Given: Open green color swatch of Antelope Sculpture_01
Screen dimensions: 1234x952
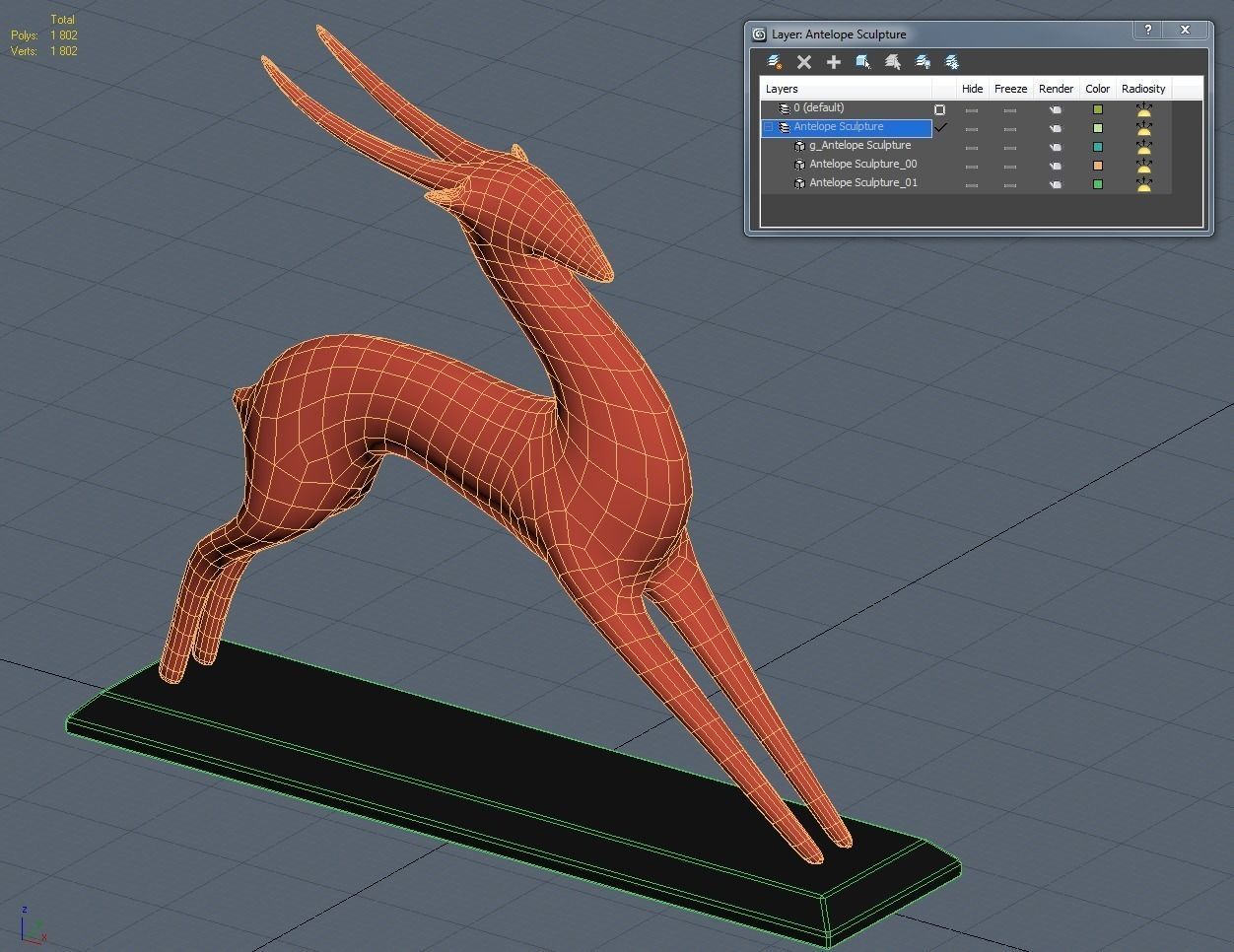Looking at the screenshot, I should point(1097,184).
